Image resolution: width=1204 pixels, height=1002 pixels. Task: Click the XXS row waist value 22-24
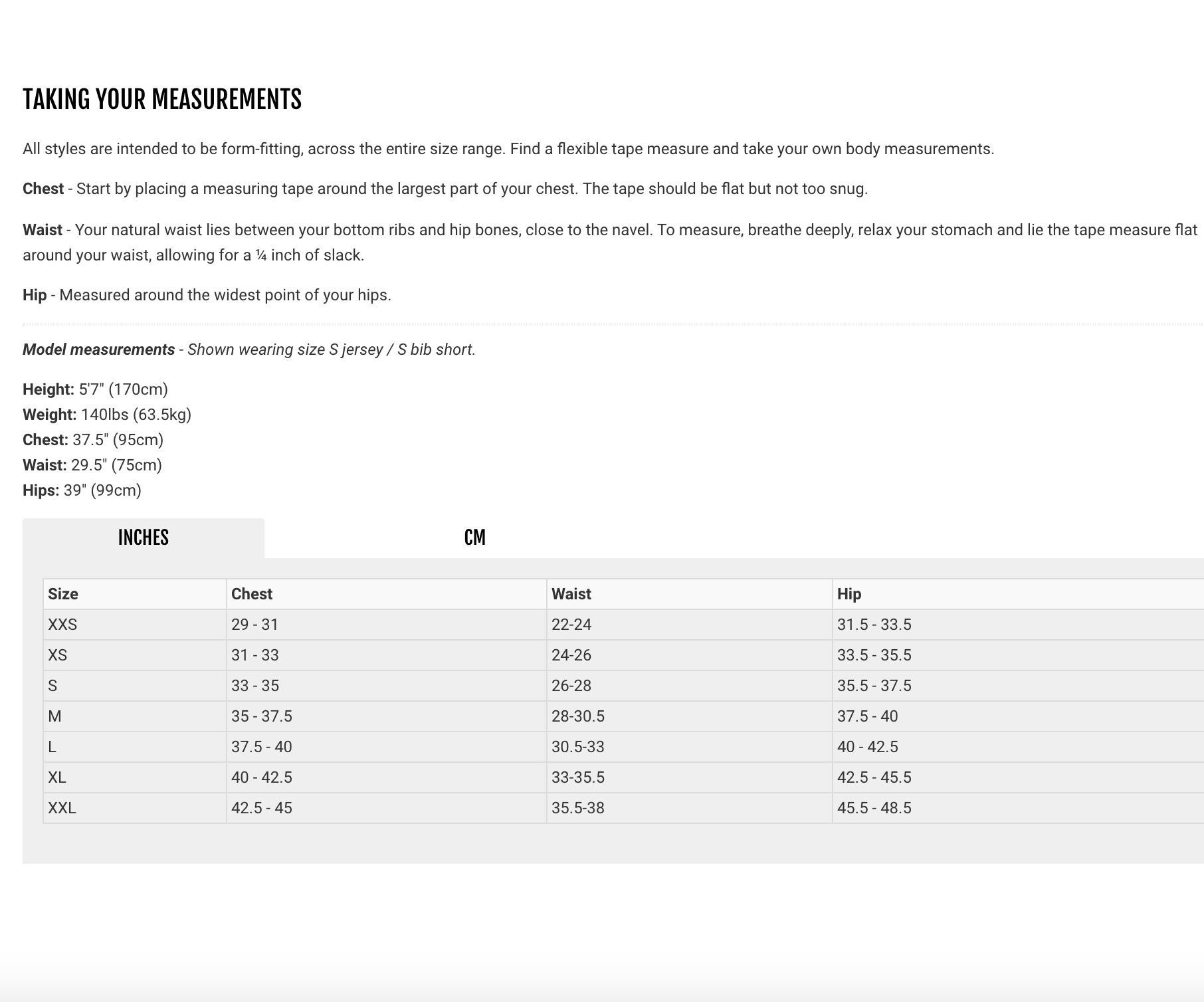click(571, 625)
